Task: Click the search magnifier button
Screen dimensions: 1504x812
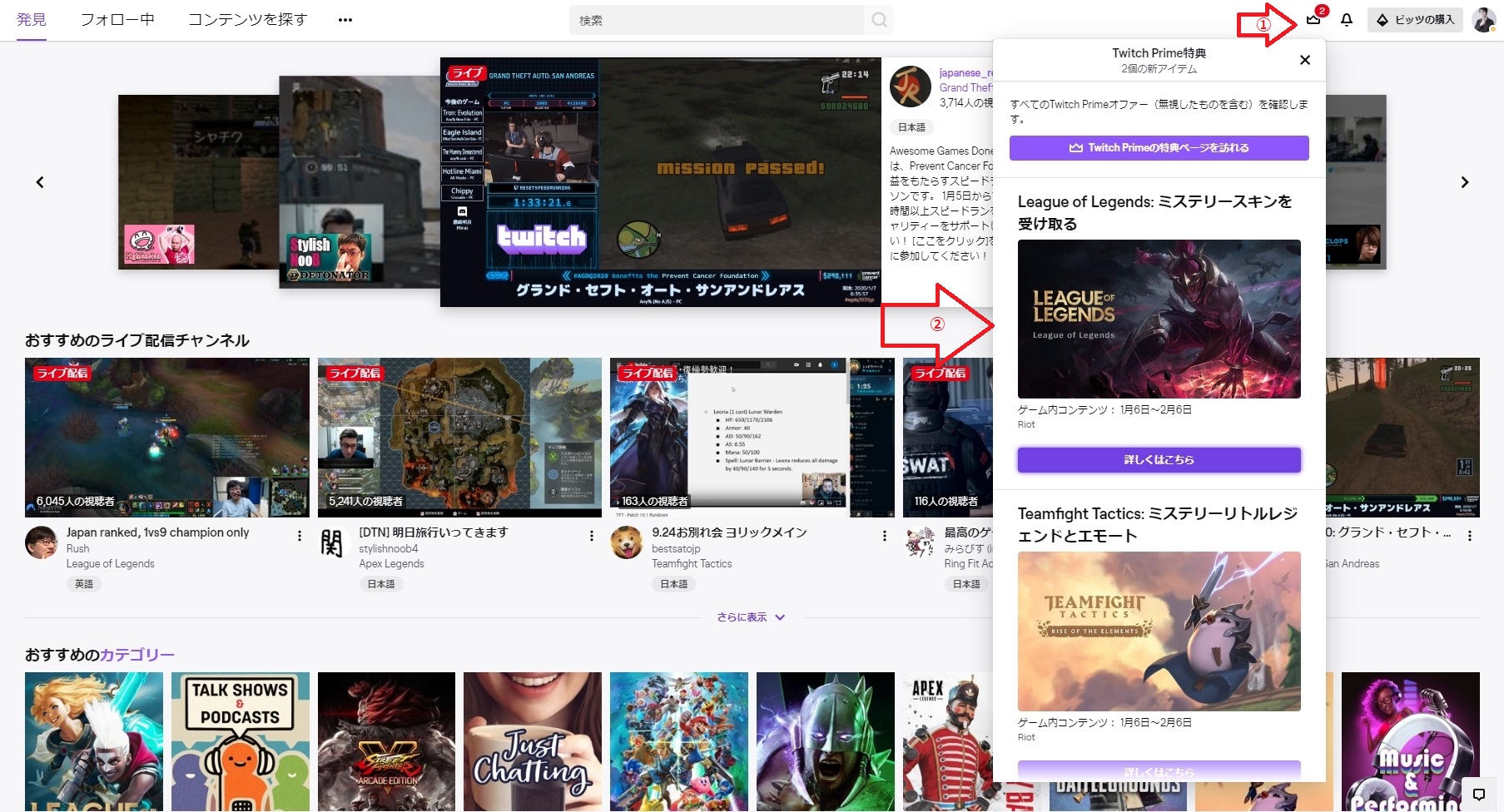Action: pos(879,20)
